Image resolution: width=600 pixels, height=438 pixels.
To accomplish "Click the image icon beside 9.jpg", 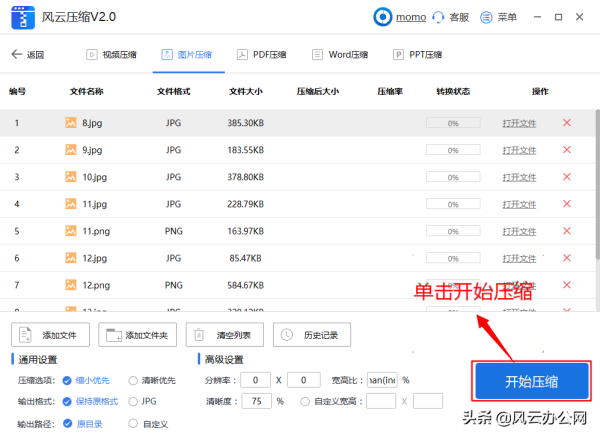I will point(71,150).
